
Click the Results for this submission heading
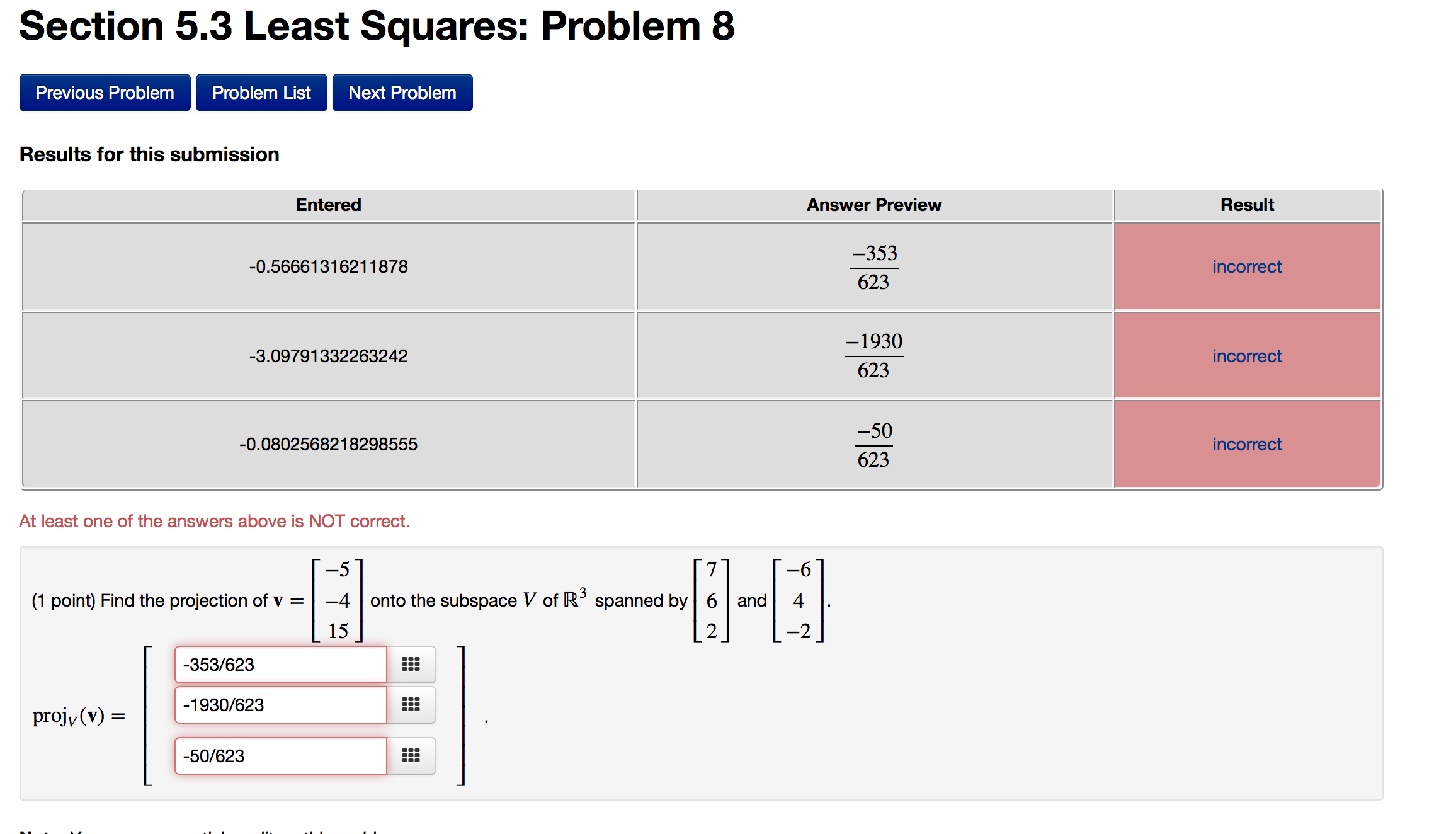click(x=149, y=154)
